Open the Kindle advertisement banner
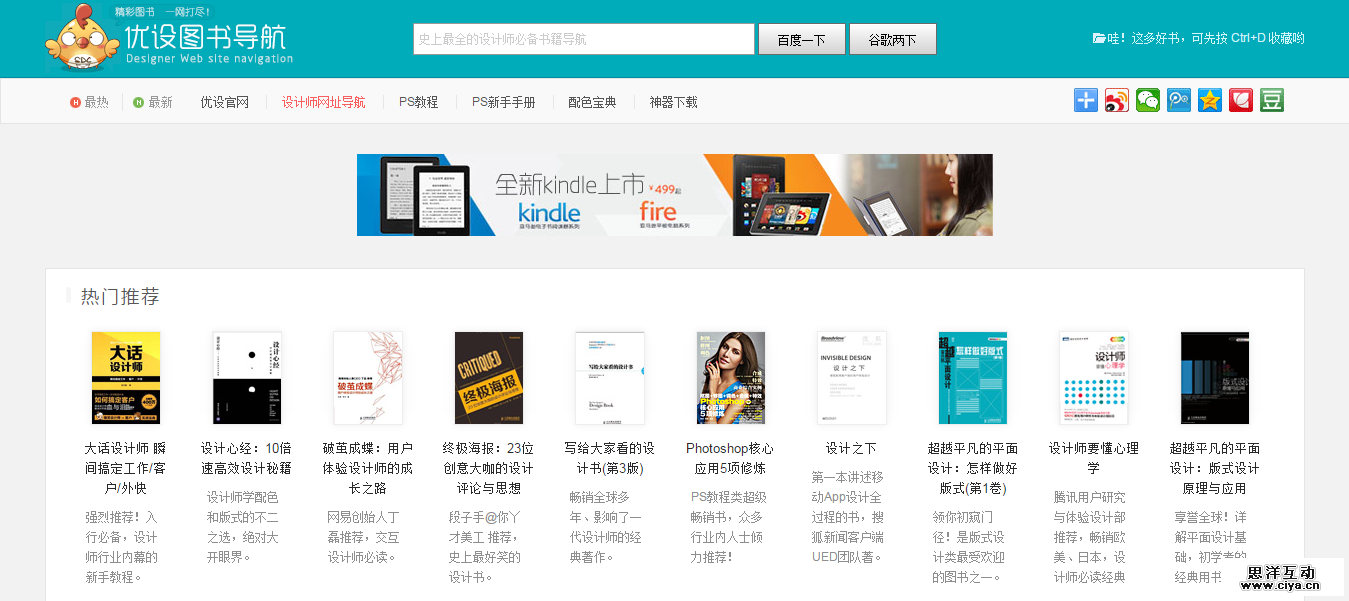 [x=675, y=195]
